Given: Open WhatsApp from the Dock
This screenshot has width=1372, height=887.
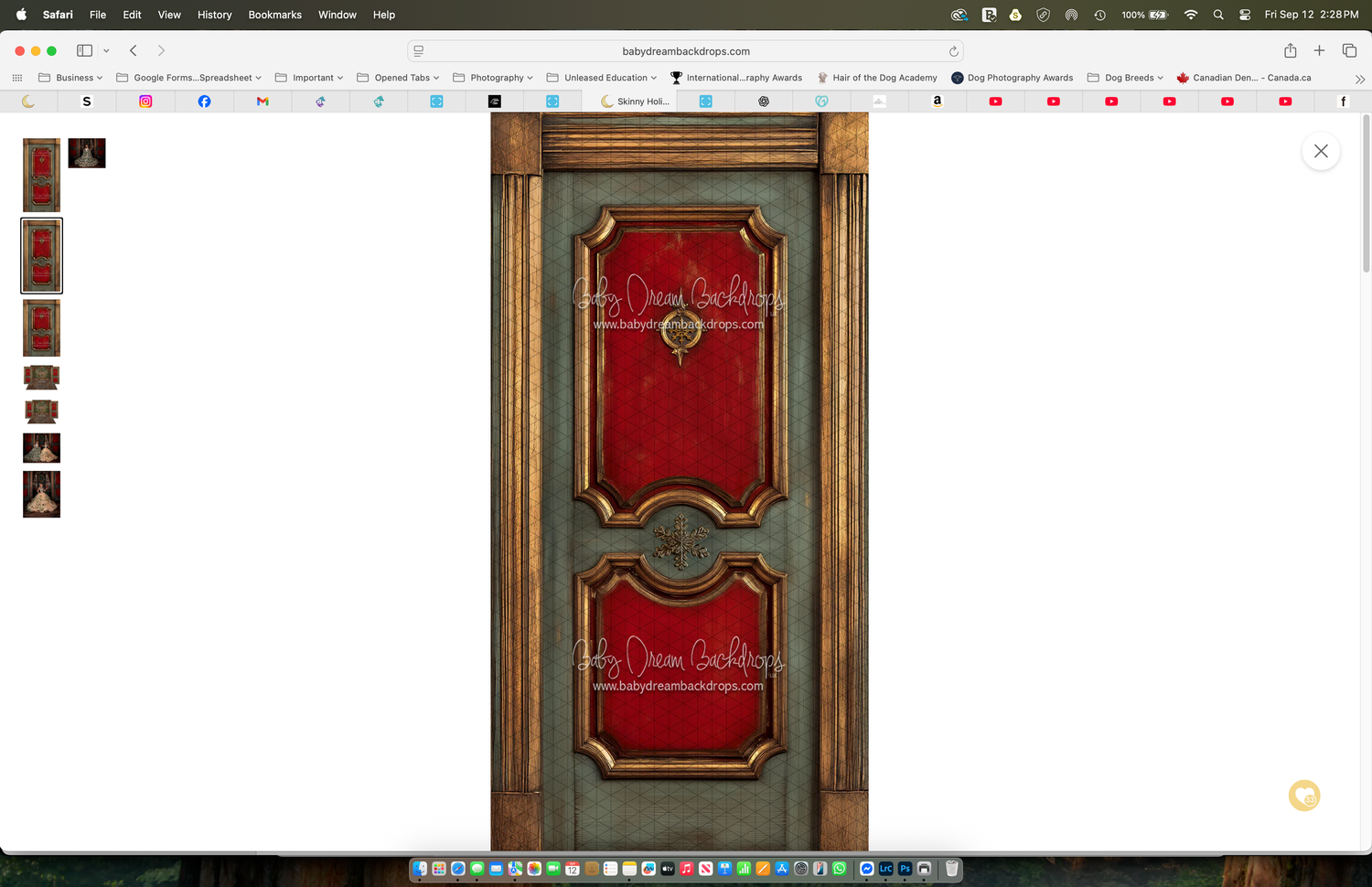Looking at the screenshot, I should pyautogui.click(x=839, y=869).
